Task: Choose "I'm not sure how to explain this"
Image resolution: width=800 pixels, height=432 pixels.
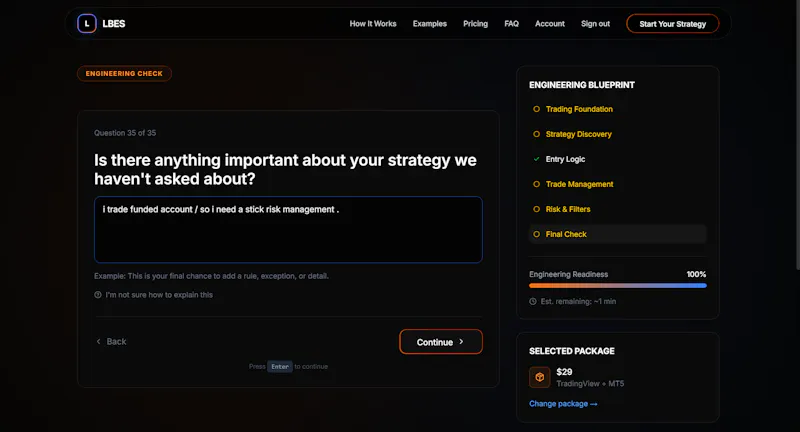Action: [159, 295]
